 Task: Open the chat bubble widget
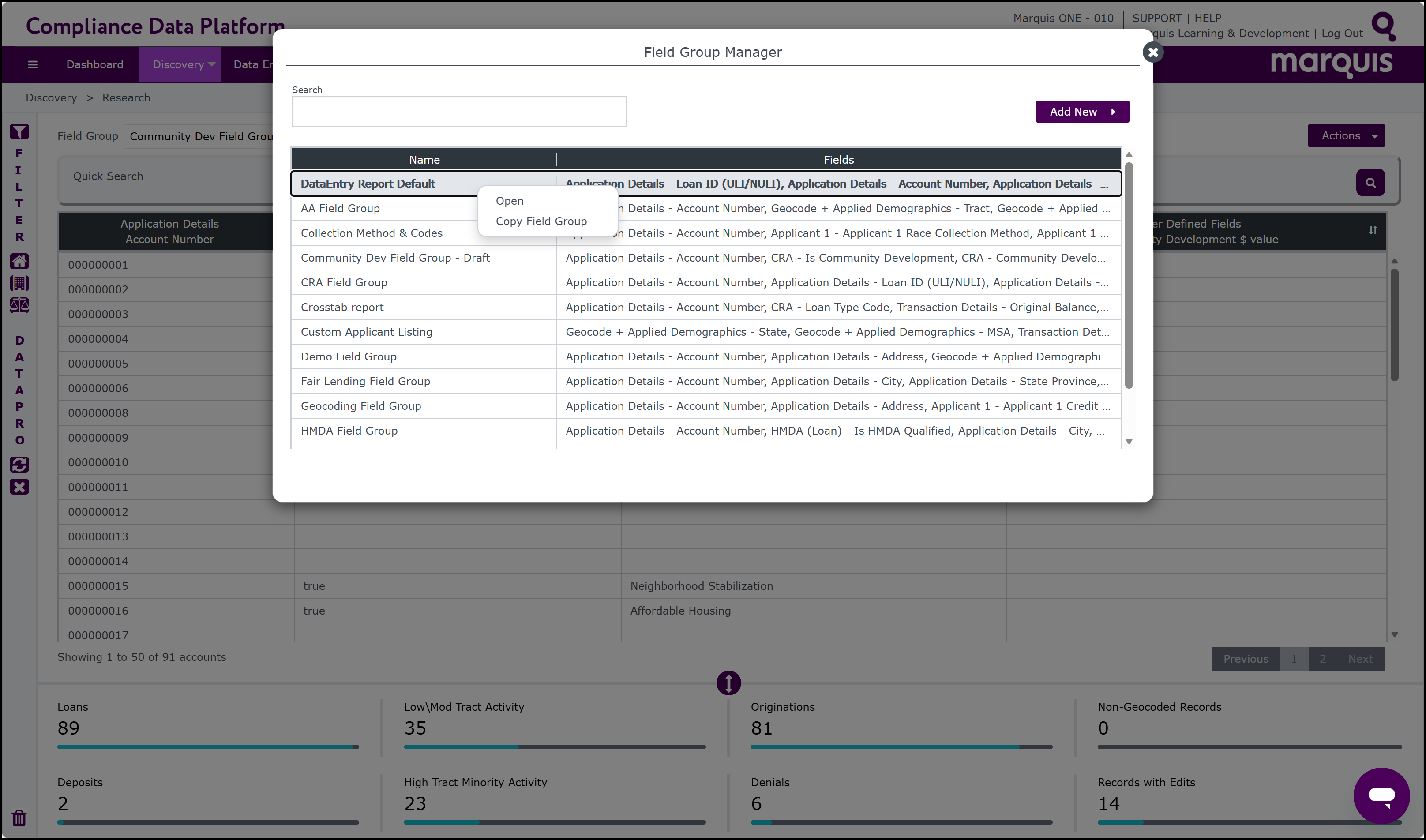pos(1381,795)
